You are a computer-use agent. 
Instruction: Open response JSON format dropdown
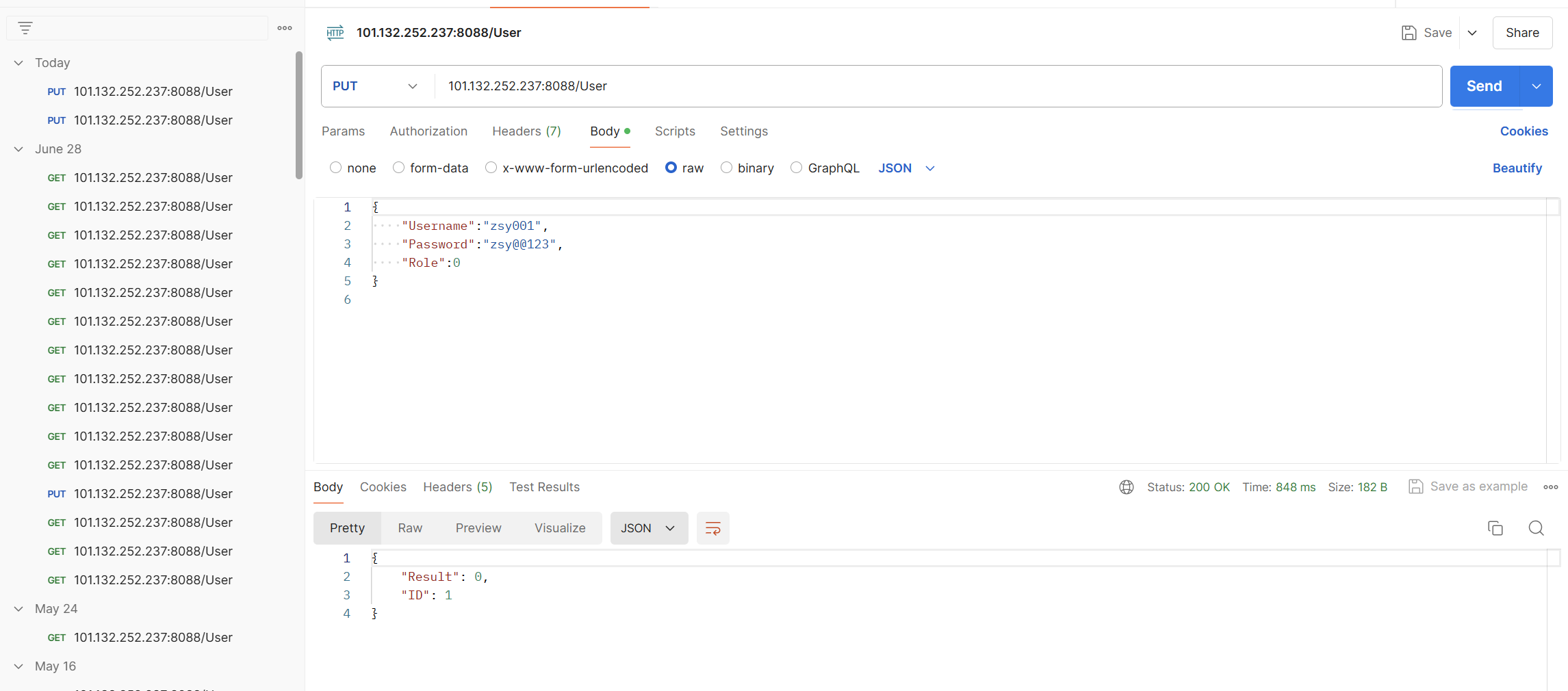649,528
